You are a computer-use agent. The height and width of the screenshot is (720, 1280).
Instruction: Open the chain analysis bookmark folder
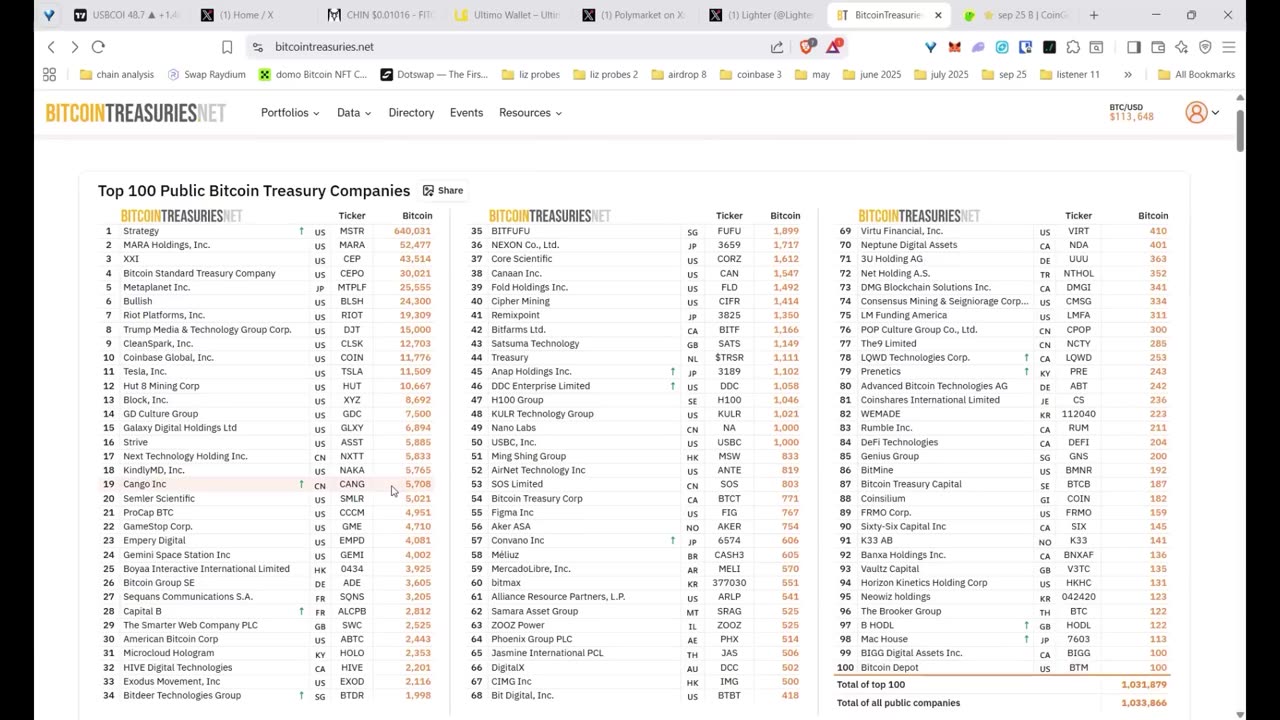pyautogui.click(x=116, y=74)
